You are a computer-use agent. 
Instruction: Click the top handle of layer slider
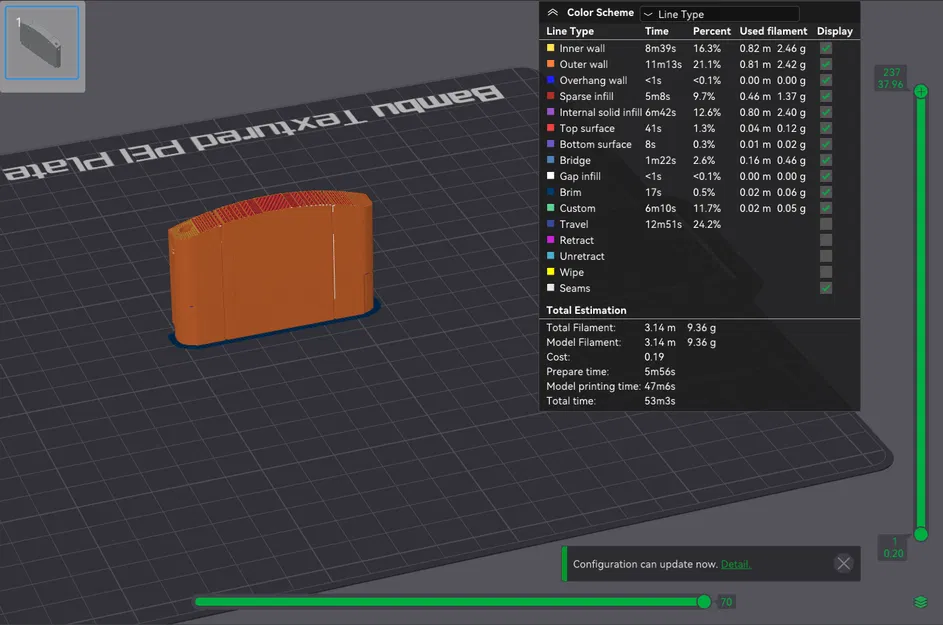tap(921, 92)
